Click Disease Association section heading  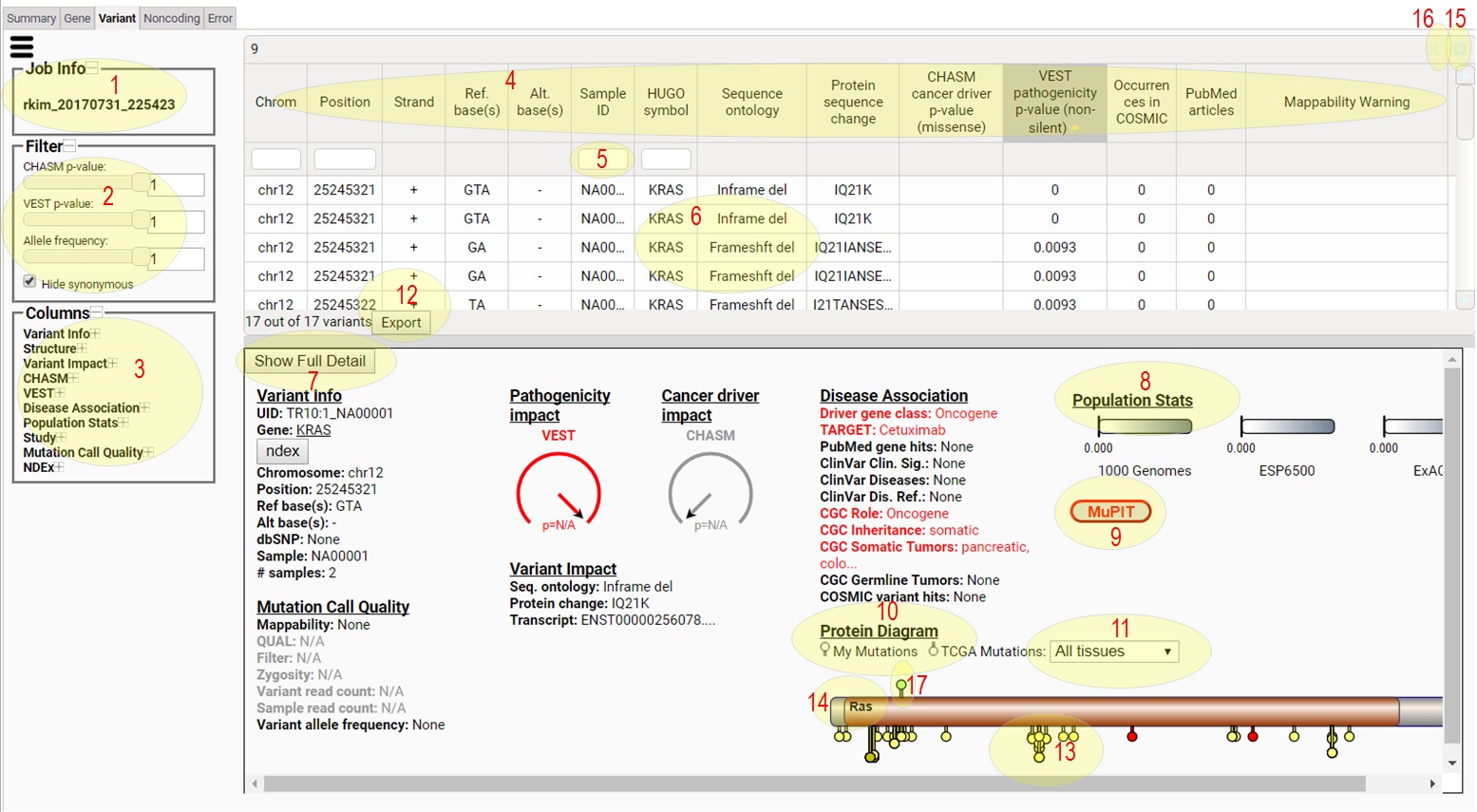pos(894,396)
